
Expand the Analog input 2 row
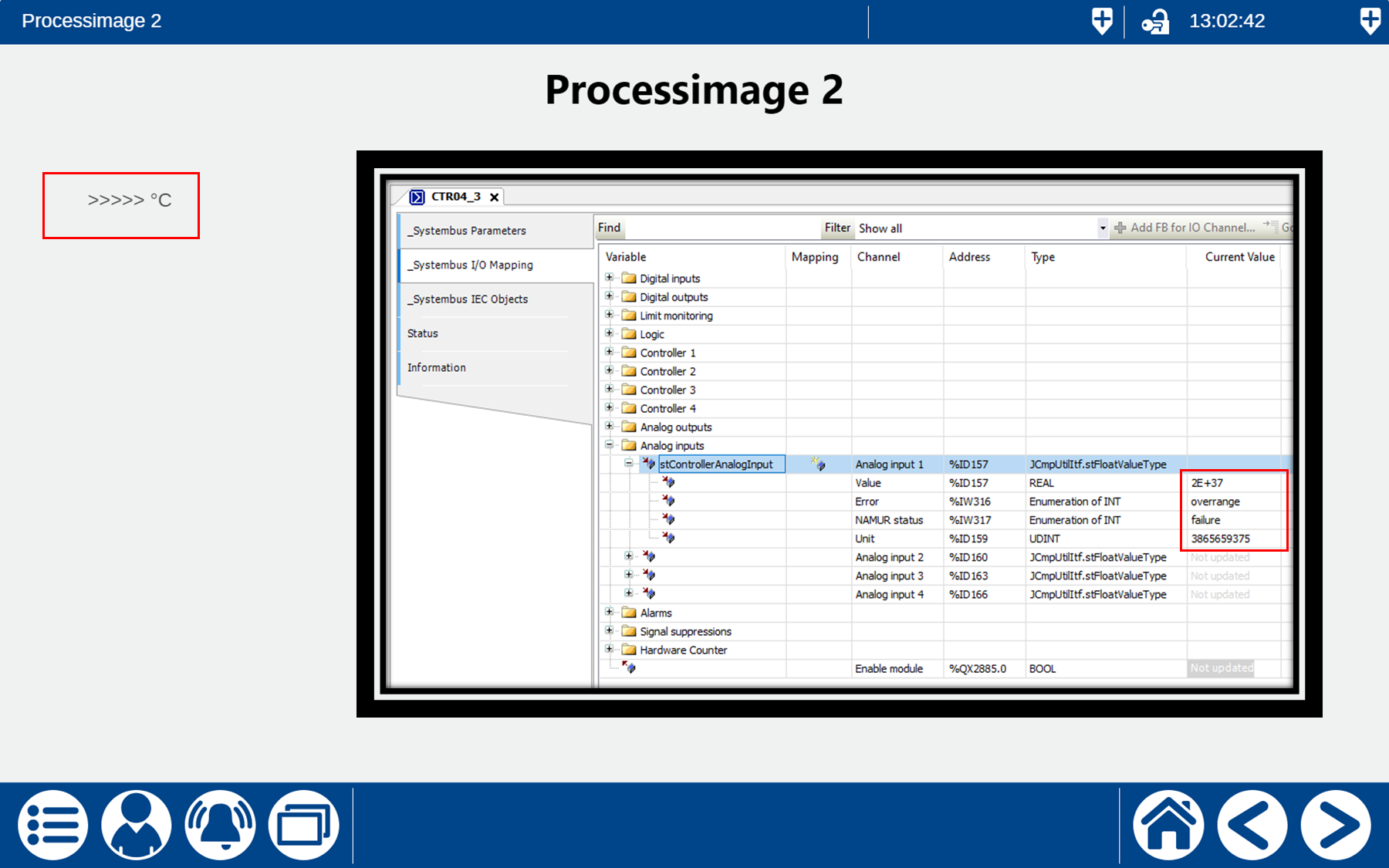pos(629,556)
